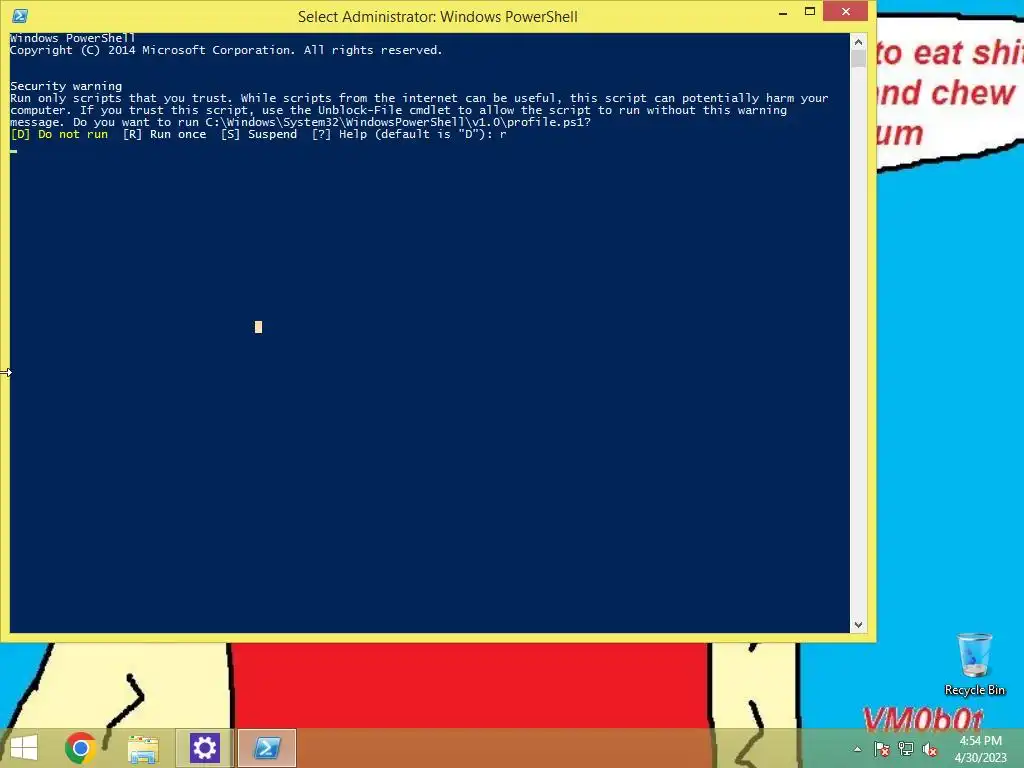Open the Windows Start button
Viewport: 1024px width, 768px height.
[x=24, y=748]
